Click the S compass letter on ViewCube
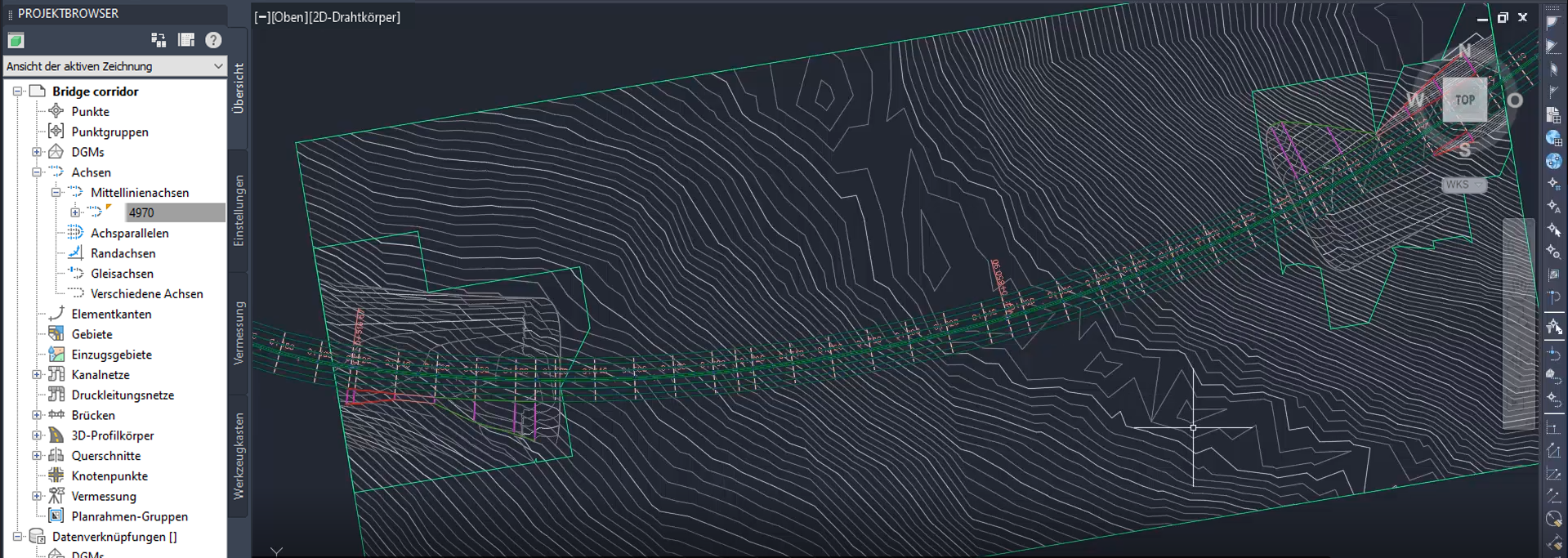The image size is (1568, 558). [x=1464, y=150]
